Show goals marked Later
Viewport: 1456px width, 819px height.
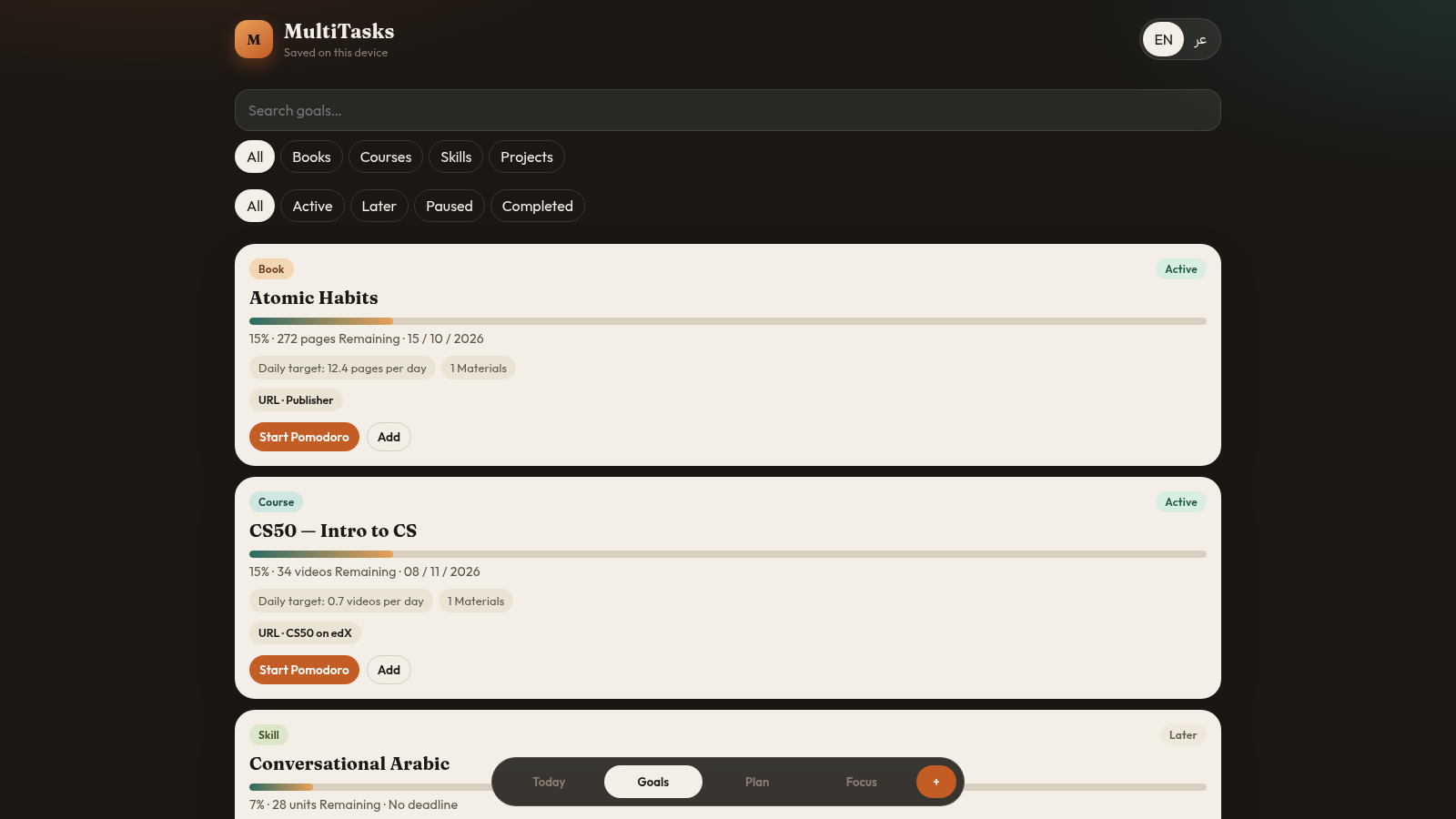point(379,206)
